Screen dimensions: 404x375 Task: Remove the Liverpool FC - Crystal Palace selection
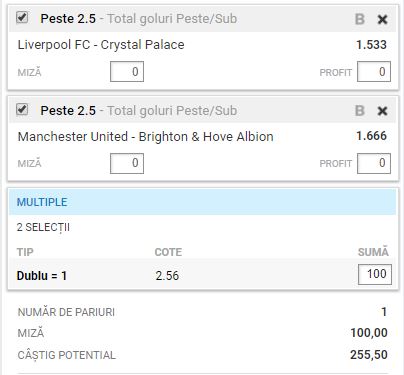coord(382,19)
